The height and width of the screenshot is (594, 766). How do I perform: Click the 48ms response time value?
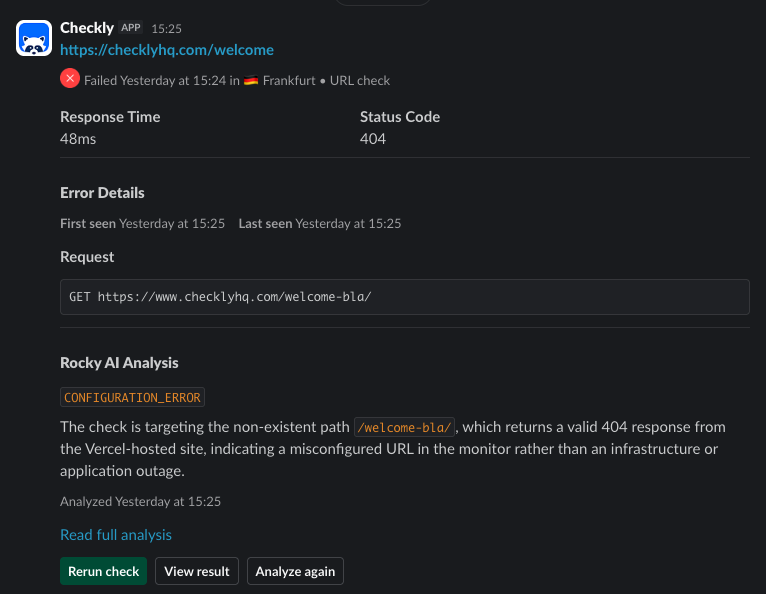pos(78,139)
